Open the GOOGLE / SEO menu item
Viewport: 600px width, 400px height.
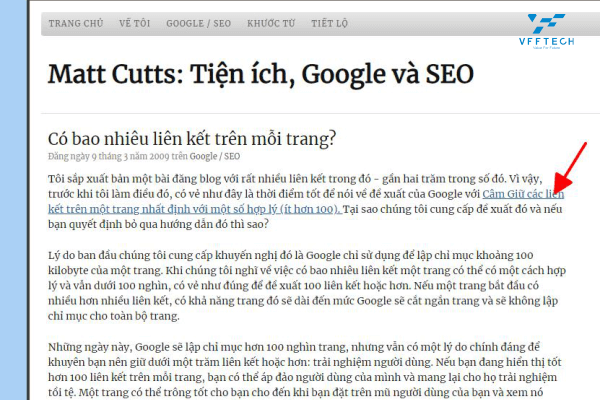point(198,23)
